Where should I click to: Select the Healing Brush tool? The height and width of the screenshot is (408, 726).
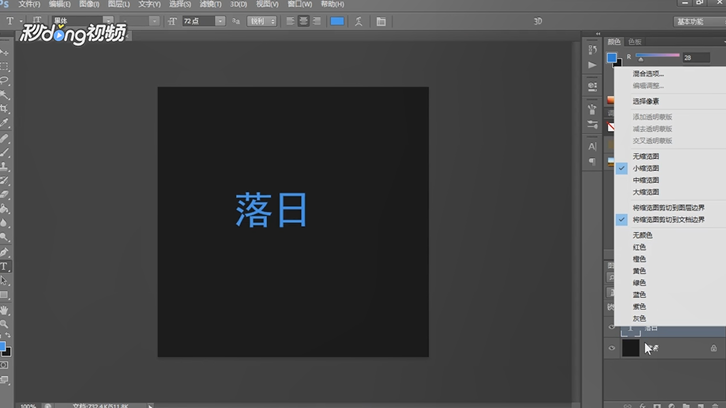click(x=5, y=138)
